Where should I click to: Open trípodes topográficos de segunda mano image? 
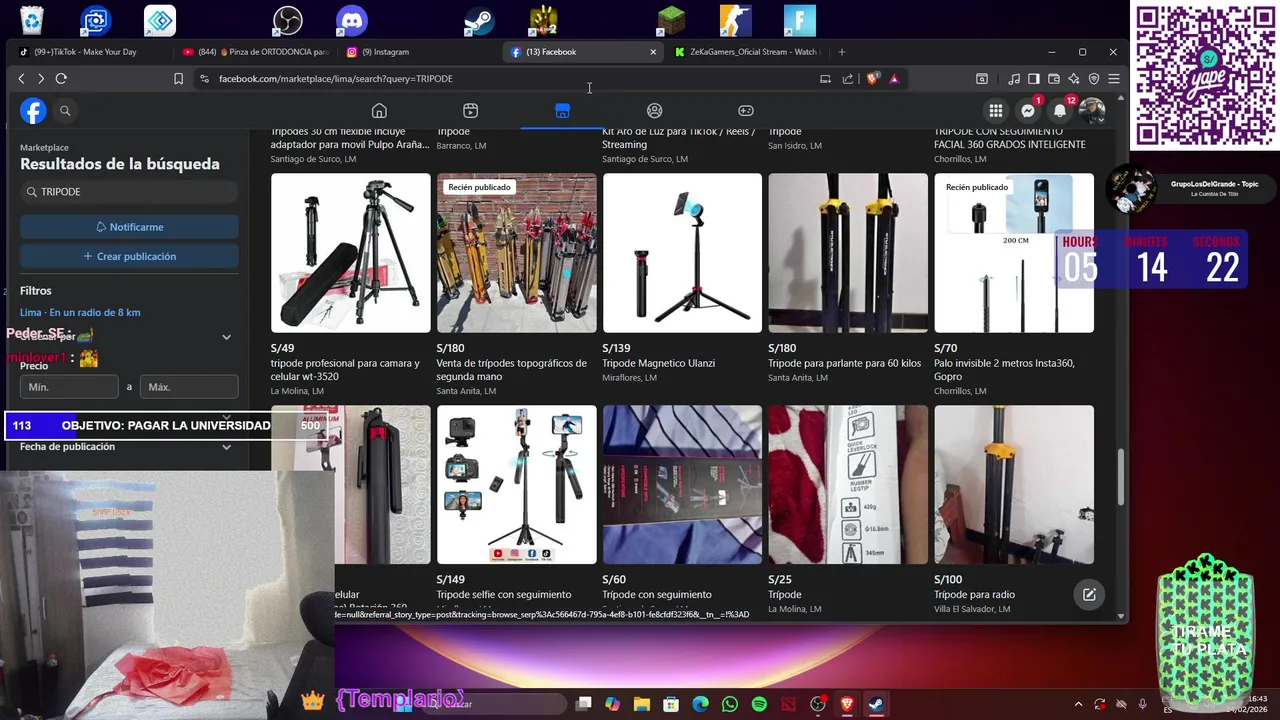point(517,253)
